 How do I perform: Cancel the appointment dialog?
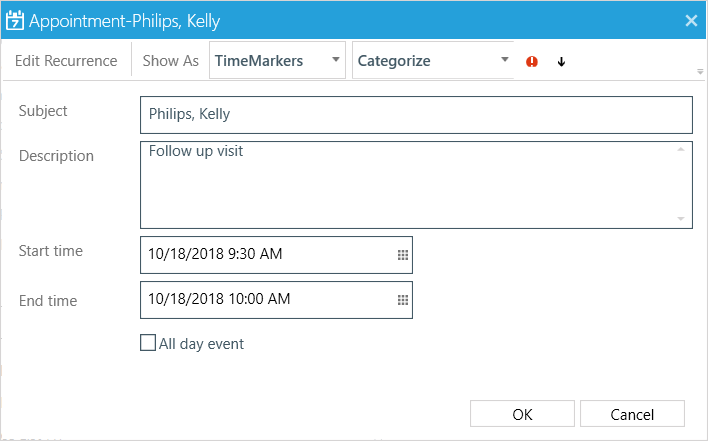(x=632, y=413)
